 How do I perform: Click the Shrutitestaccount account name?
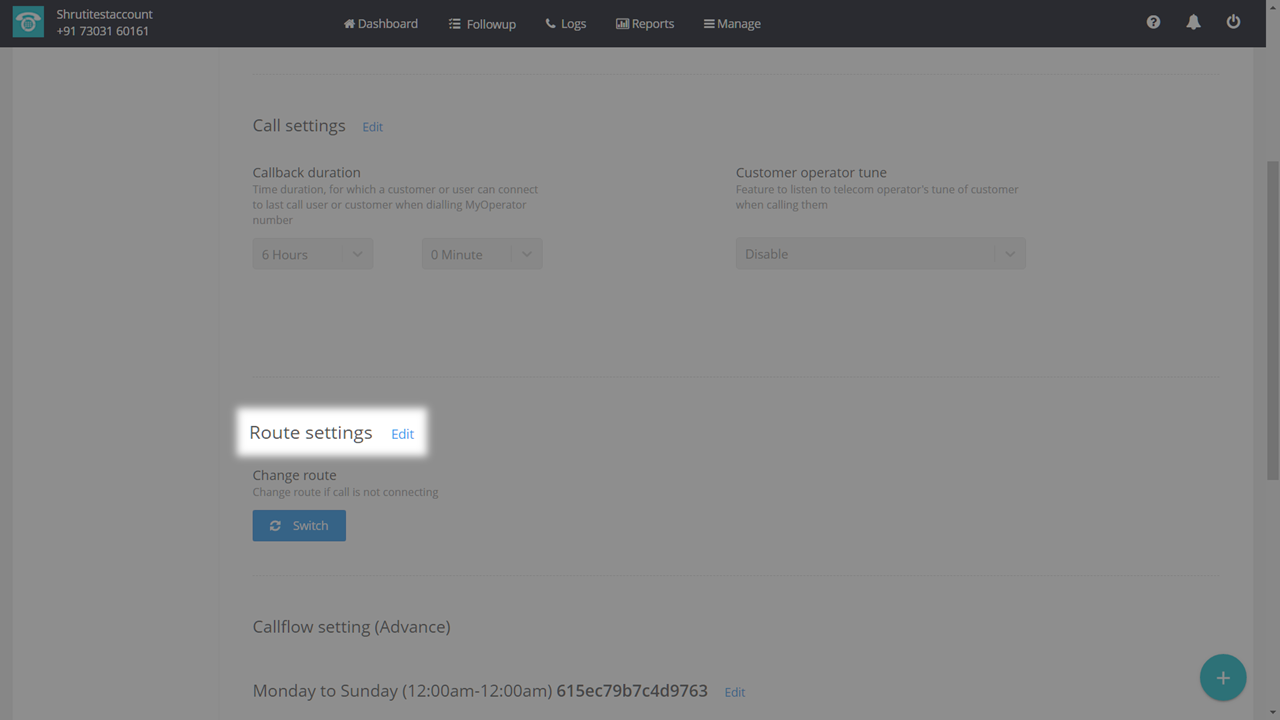104,15
